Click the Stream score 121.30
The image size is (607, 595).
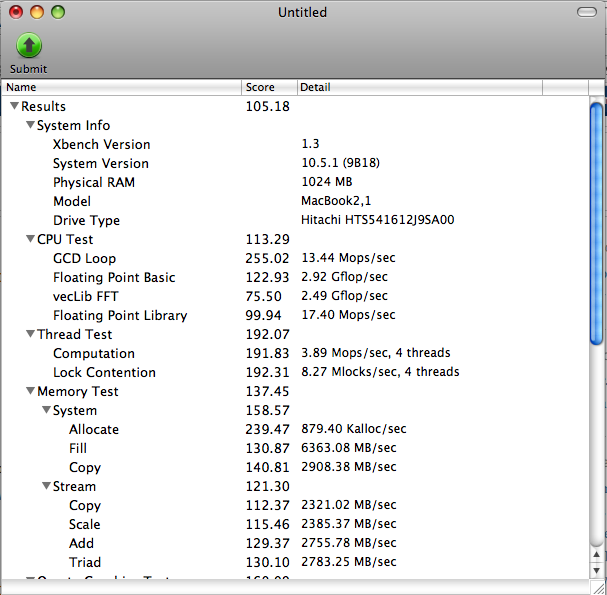267,485
